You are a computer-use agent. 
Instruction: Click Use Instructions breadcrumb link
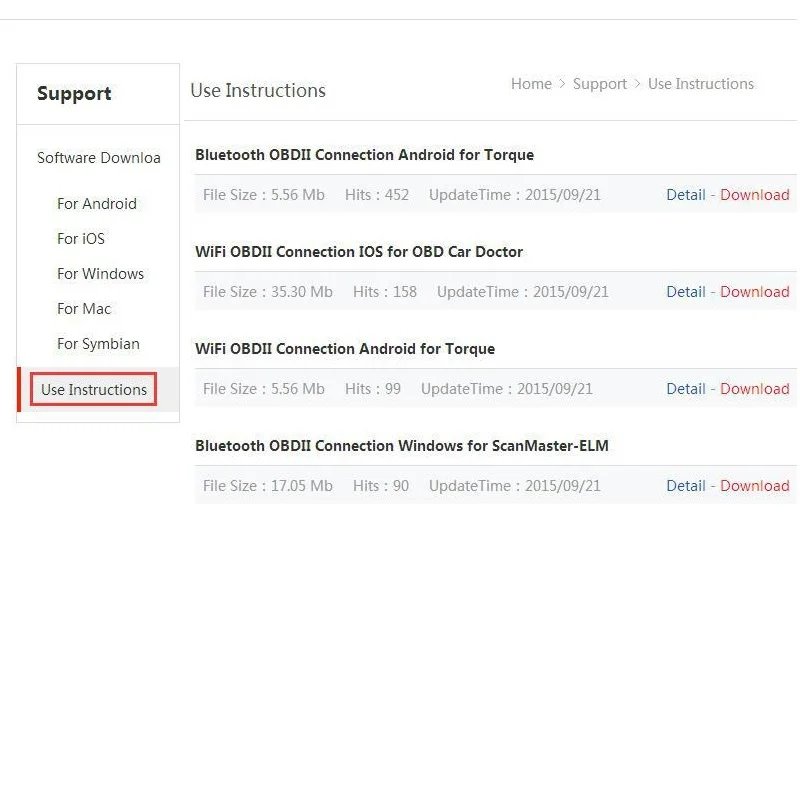pyautogui.click(x=701, y=84)
